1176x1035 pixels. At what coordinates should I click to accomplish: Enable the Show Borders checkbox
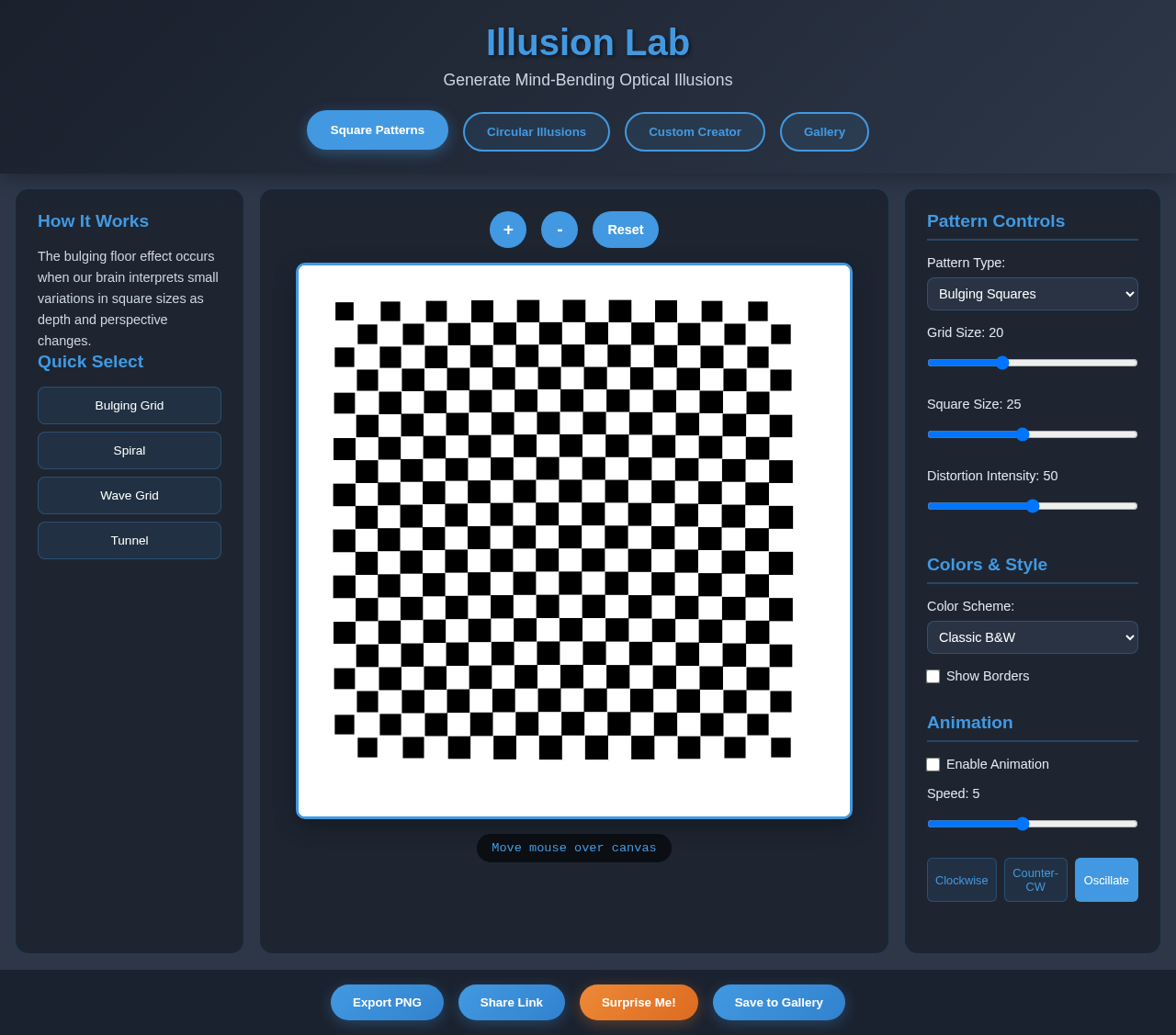933,677
